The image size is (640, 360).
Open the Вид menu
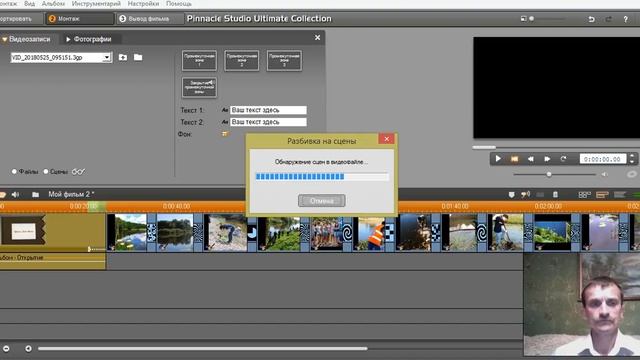click(29, 3)
